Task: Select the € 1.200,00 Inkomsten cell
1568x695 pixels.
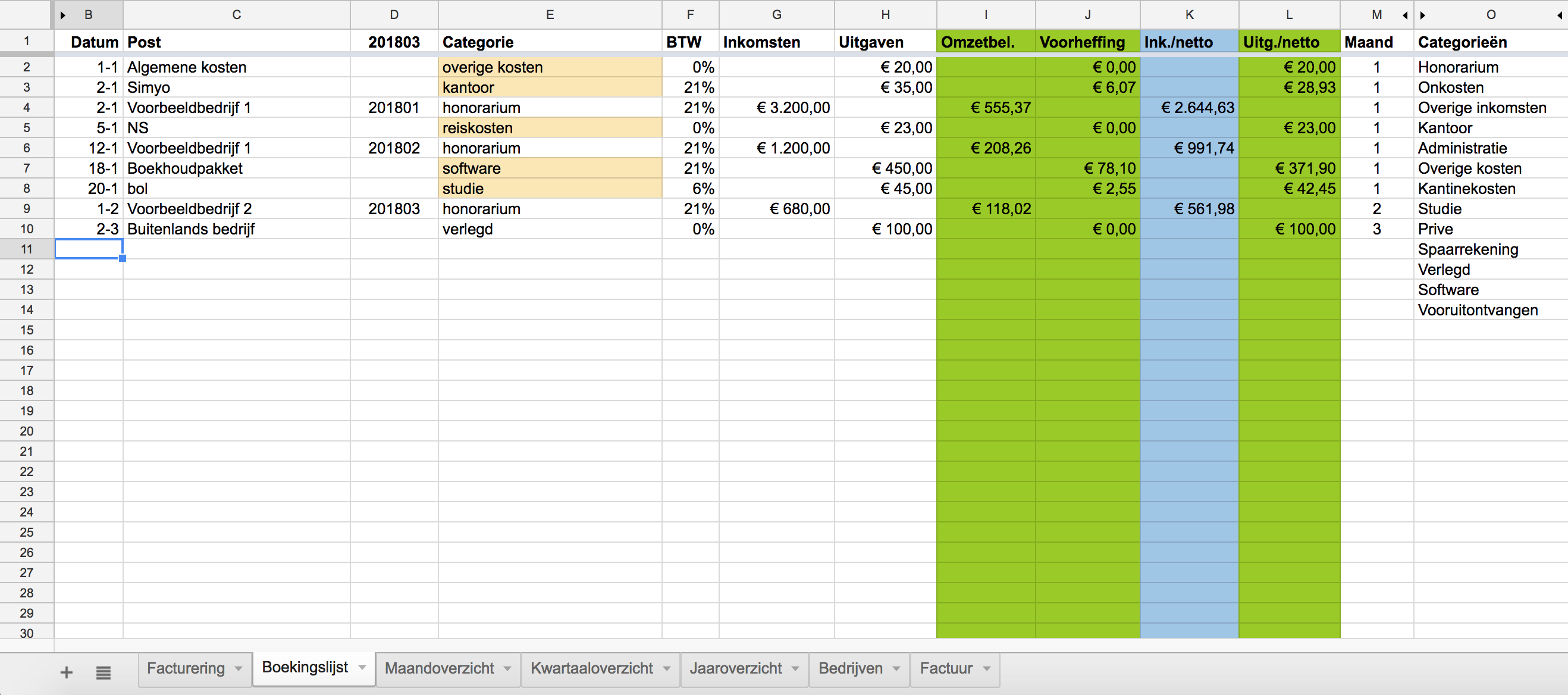Action: [777, 148]
